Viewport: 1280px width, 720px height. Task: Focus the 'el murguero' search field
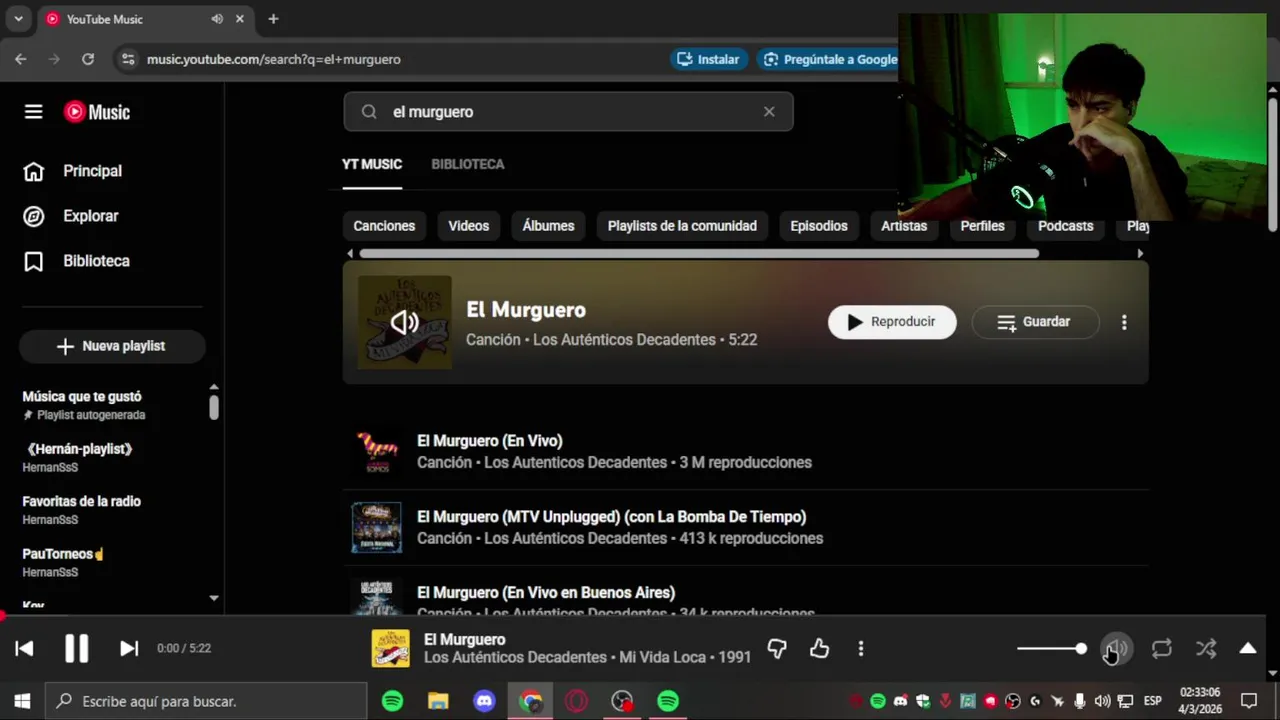(x=568, y=112)
